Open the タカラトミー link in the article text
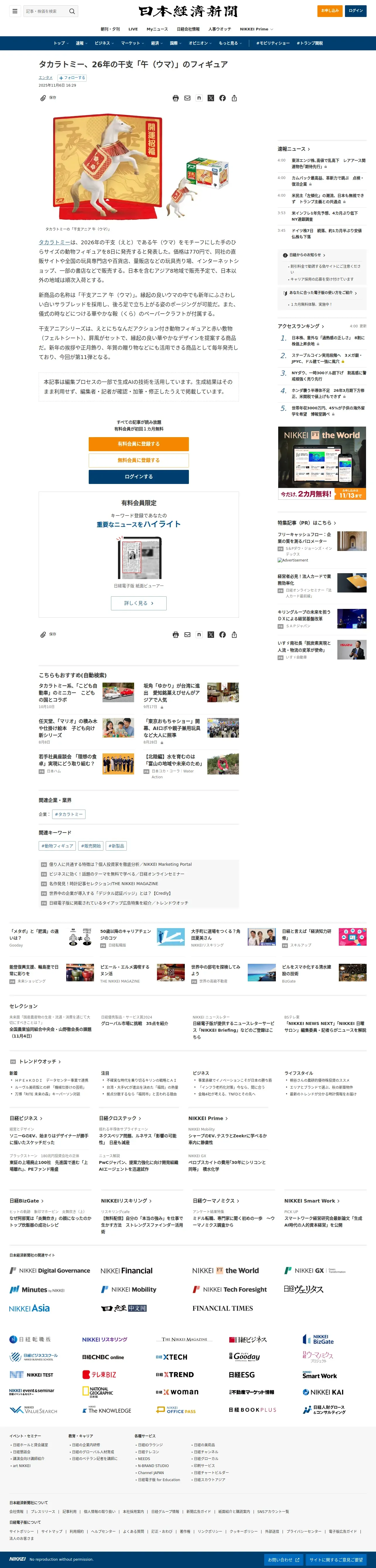This screenshot has height=1568, width=376. (54, 242)
